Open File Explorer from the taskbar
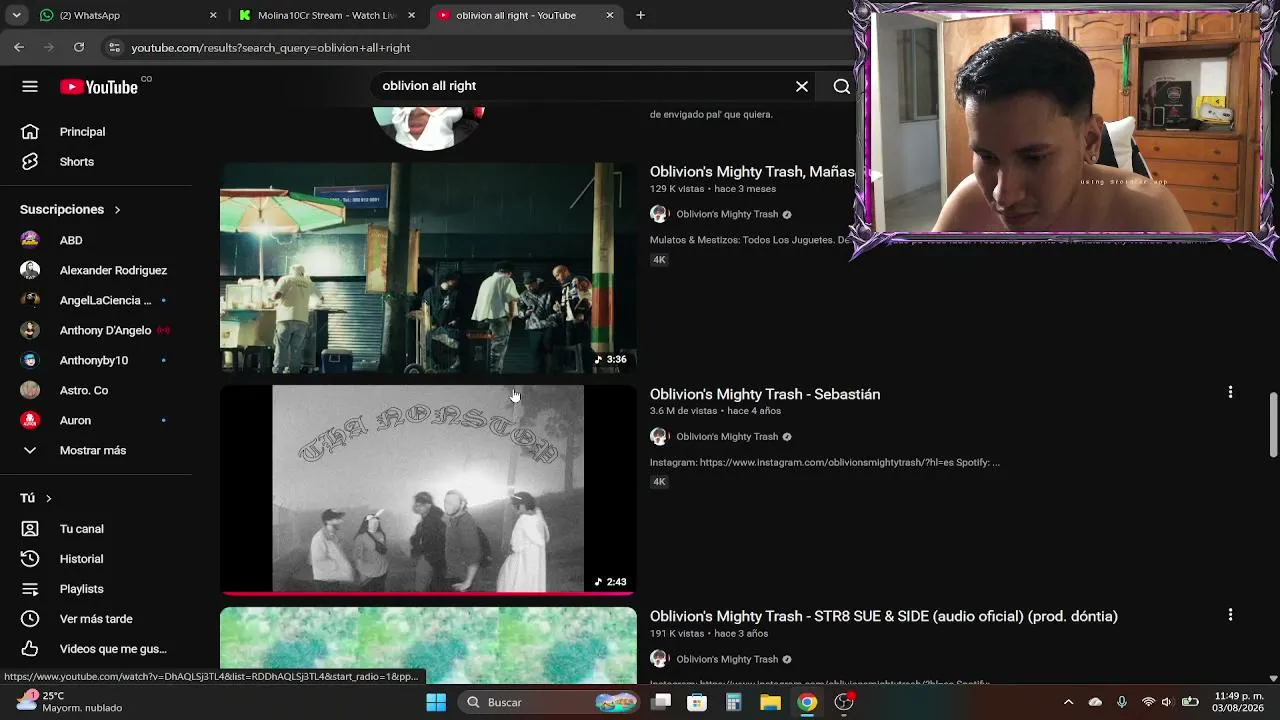This screenshot has width=1280, height=720. click(x=770, y=702)
